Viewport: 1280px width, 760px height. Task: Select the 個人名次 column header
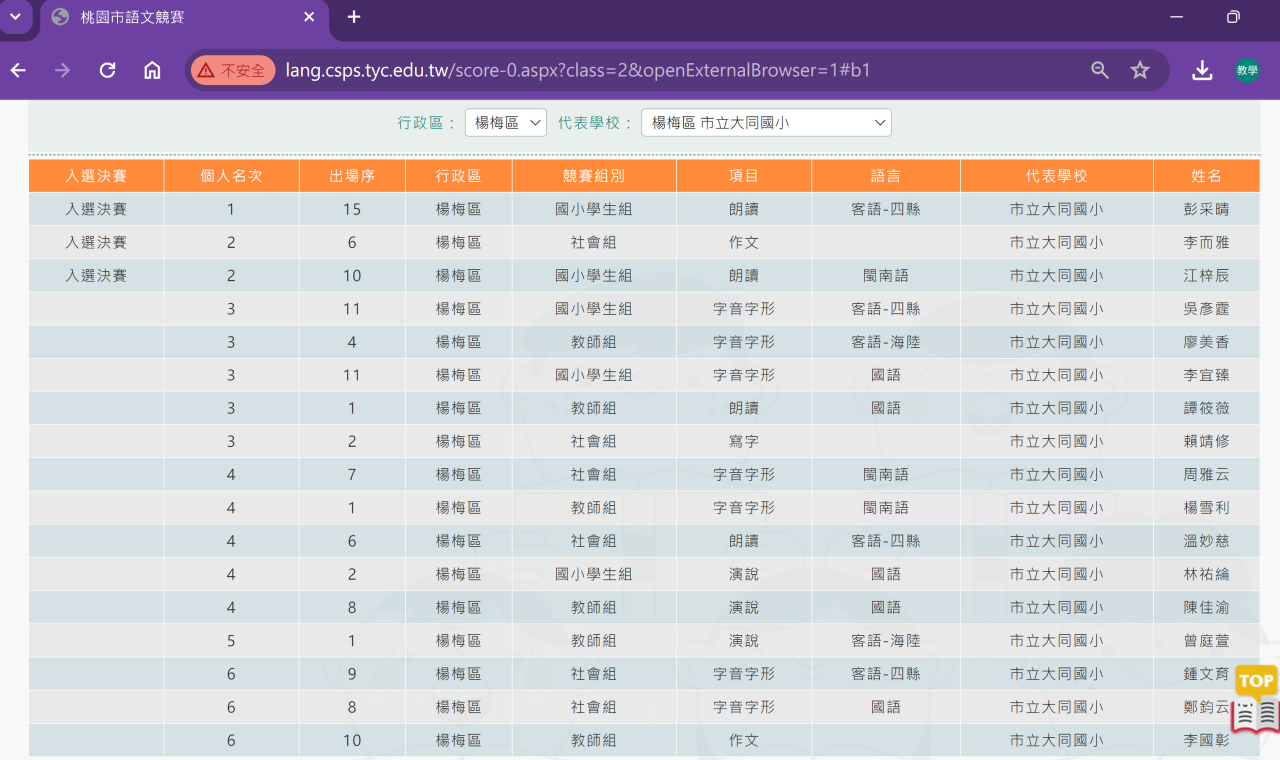click(231, 176)
